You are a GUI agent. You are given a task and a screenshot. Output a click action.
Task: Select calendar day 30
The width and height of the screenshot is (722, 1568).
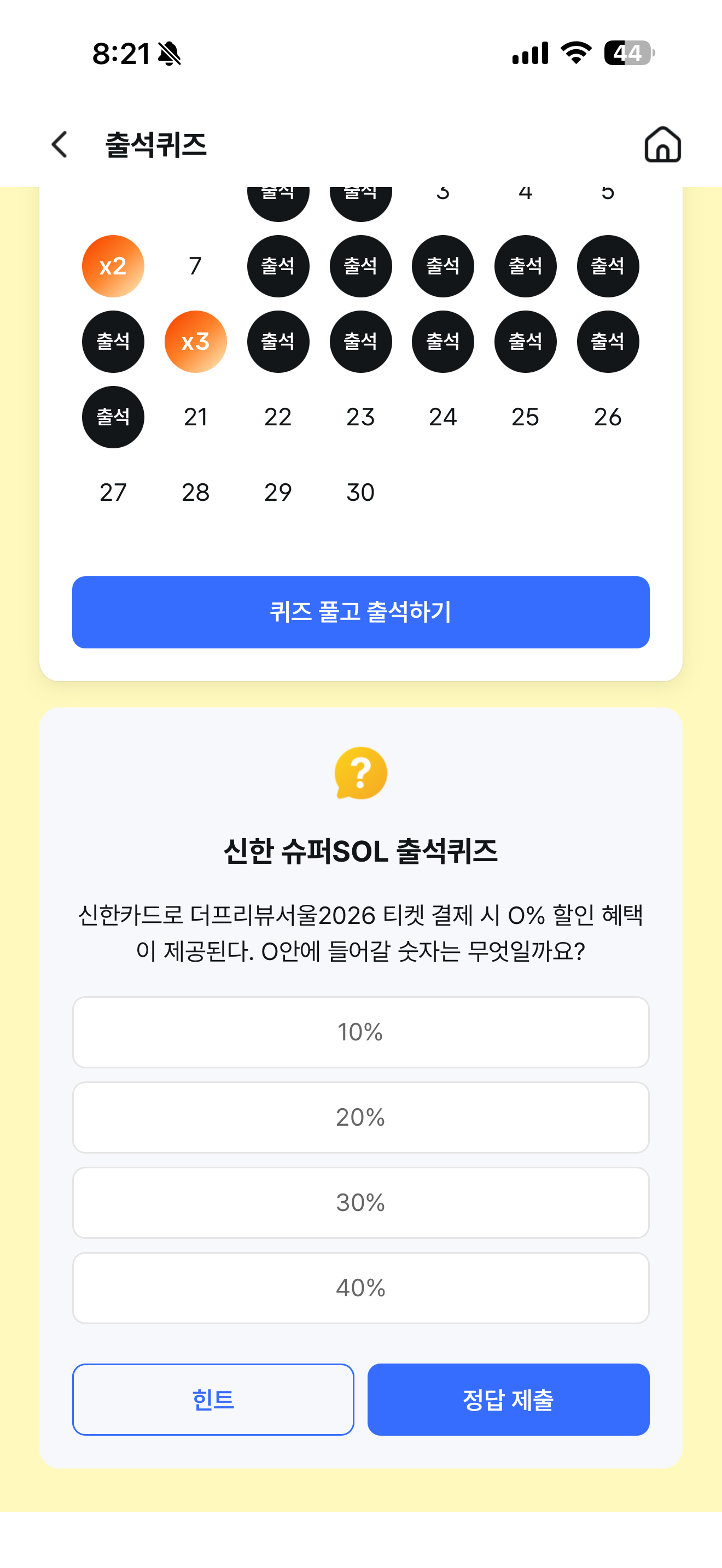(x=360, y=493)
